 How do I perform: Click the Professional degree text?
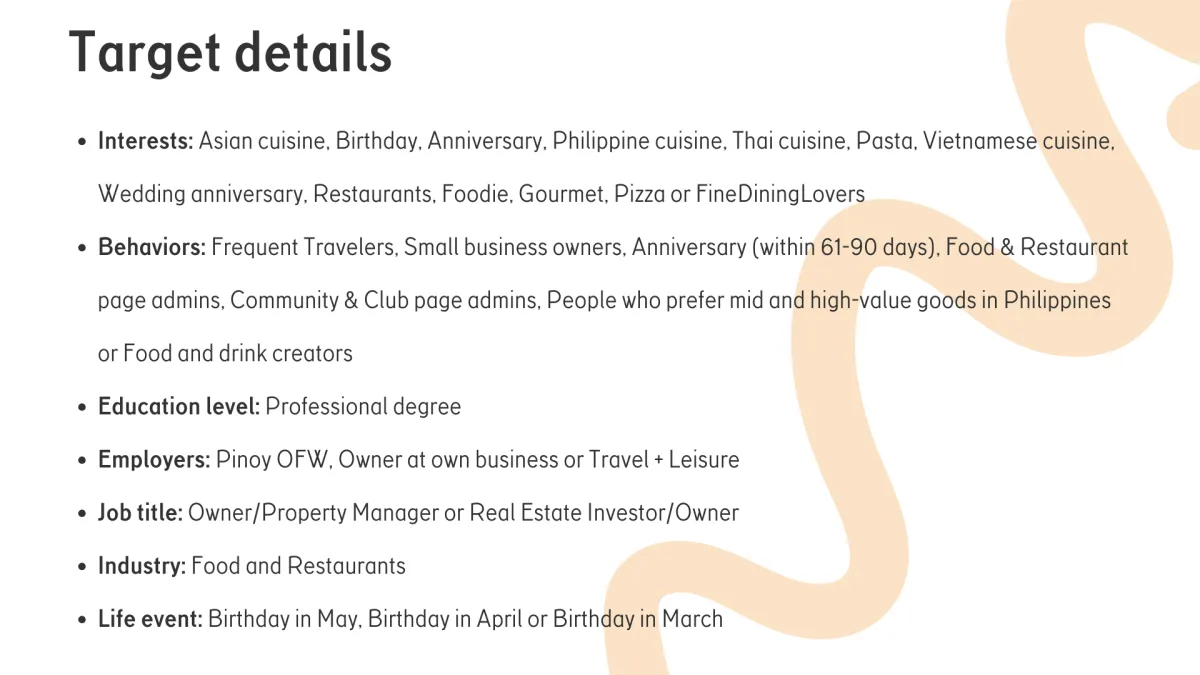(x=363, y=407)
